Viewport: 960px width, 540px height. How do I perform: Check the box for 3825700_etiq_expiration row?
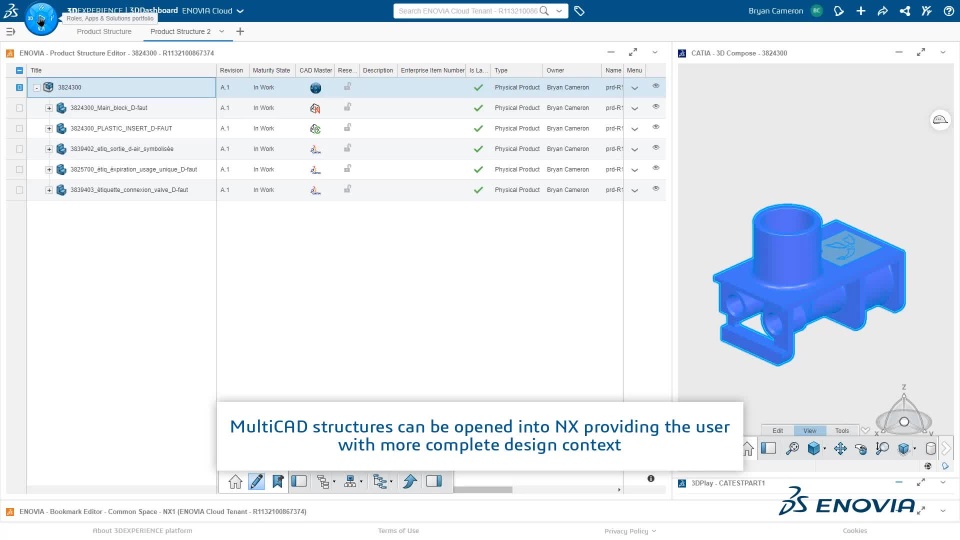pos(20,170)
